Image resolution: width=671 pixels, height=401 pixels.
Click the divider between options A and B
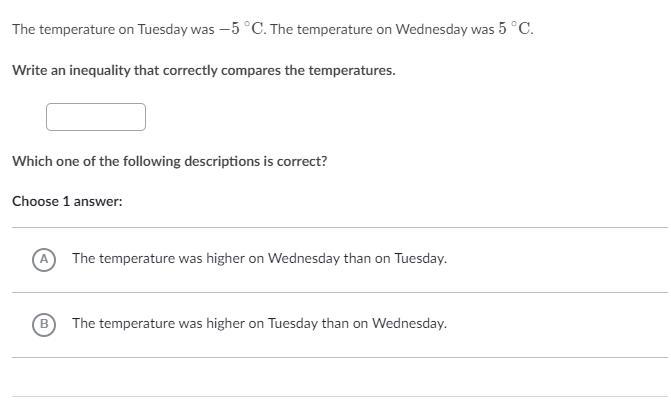[x=340, y=293]
